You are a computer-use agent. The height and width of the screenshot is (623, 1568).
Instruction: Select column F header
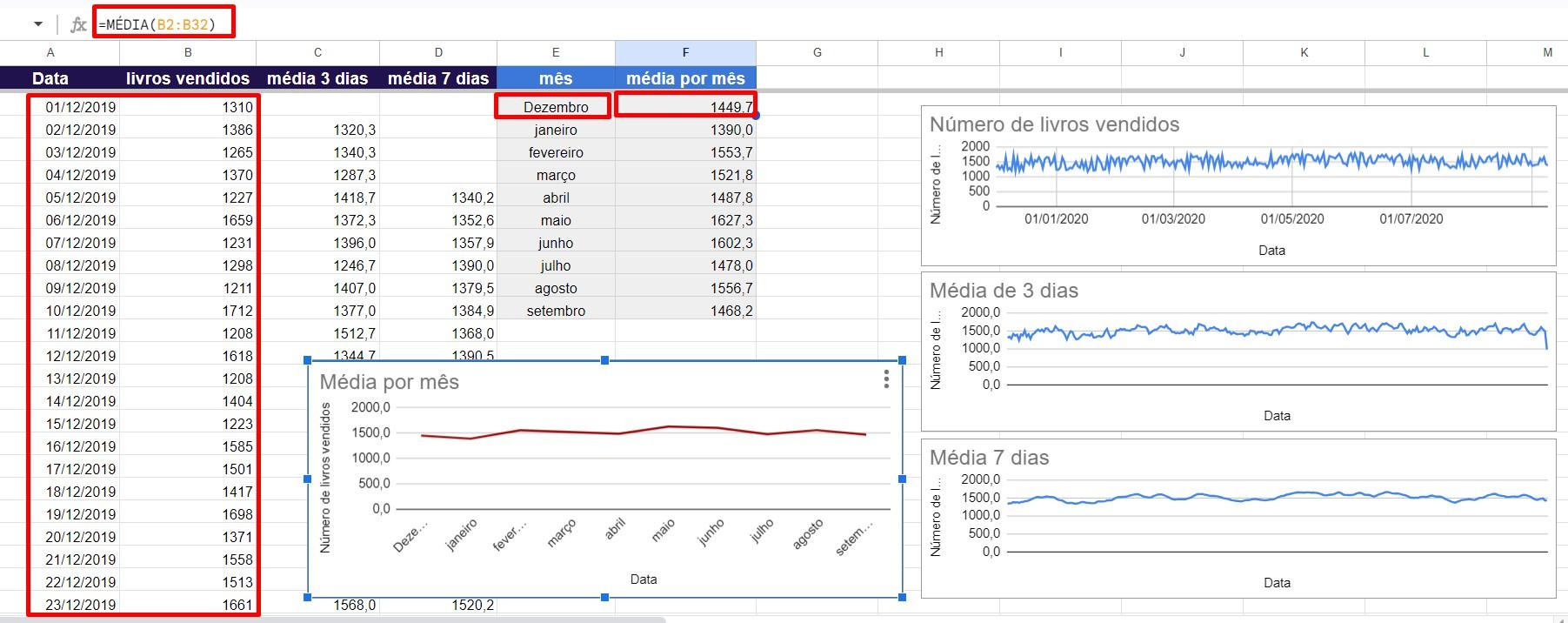685,53
